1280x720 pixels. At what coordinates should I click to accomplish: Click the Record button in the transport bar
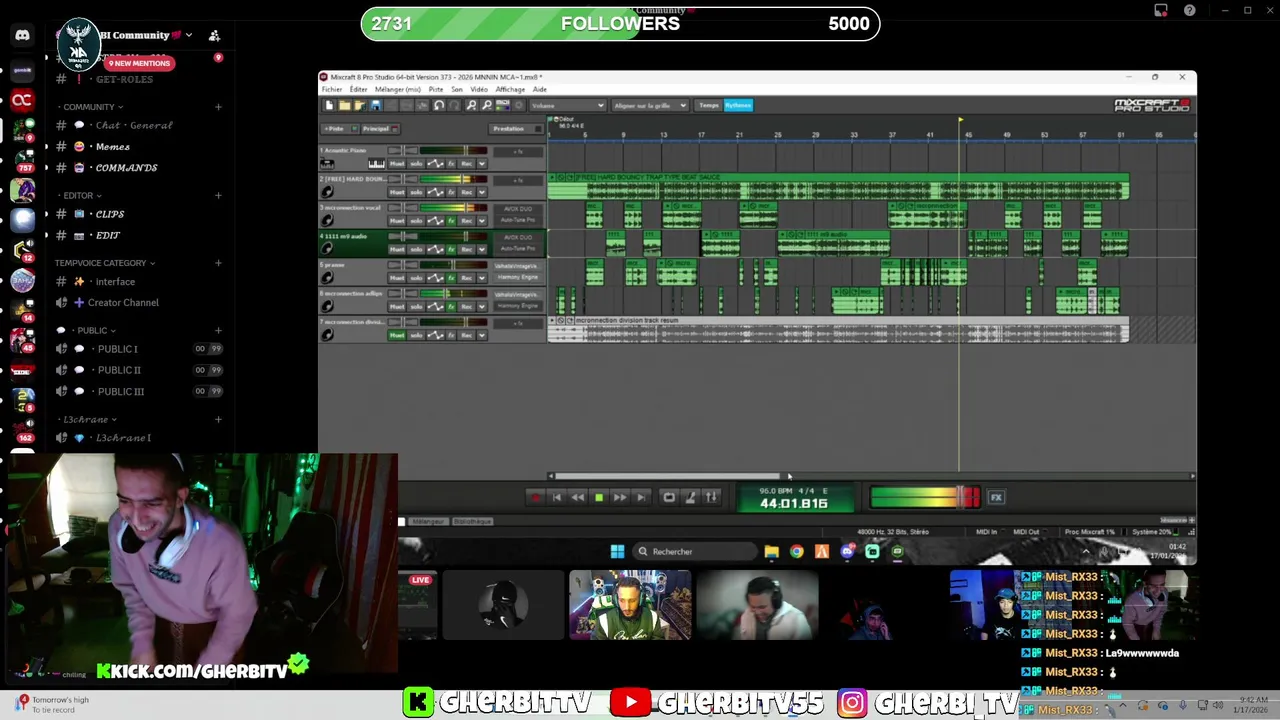[x=535, y=497]
